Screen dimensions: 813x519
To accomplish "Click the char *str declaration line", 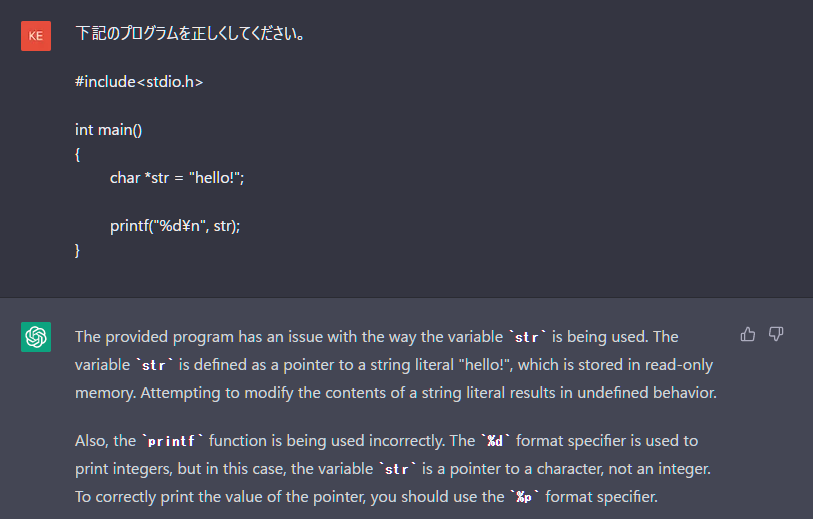I will click(x=177, y=177).
